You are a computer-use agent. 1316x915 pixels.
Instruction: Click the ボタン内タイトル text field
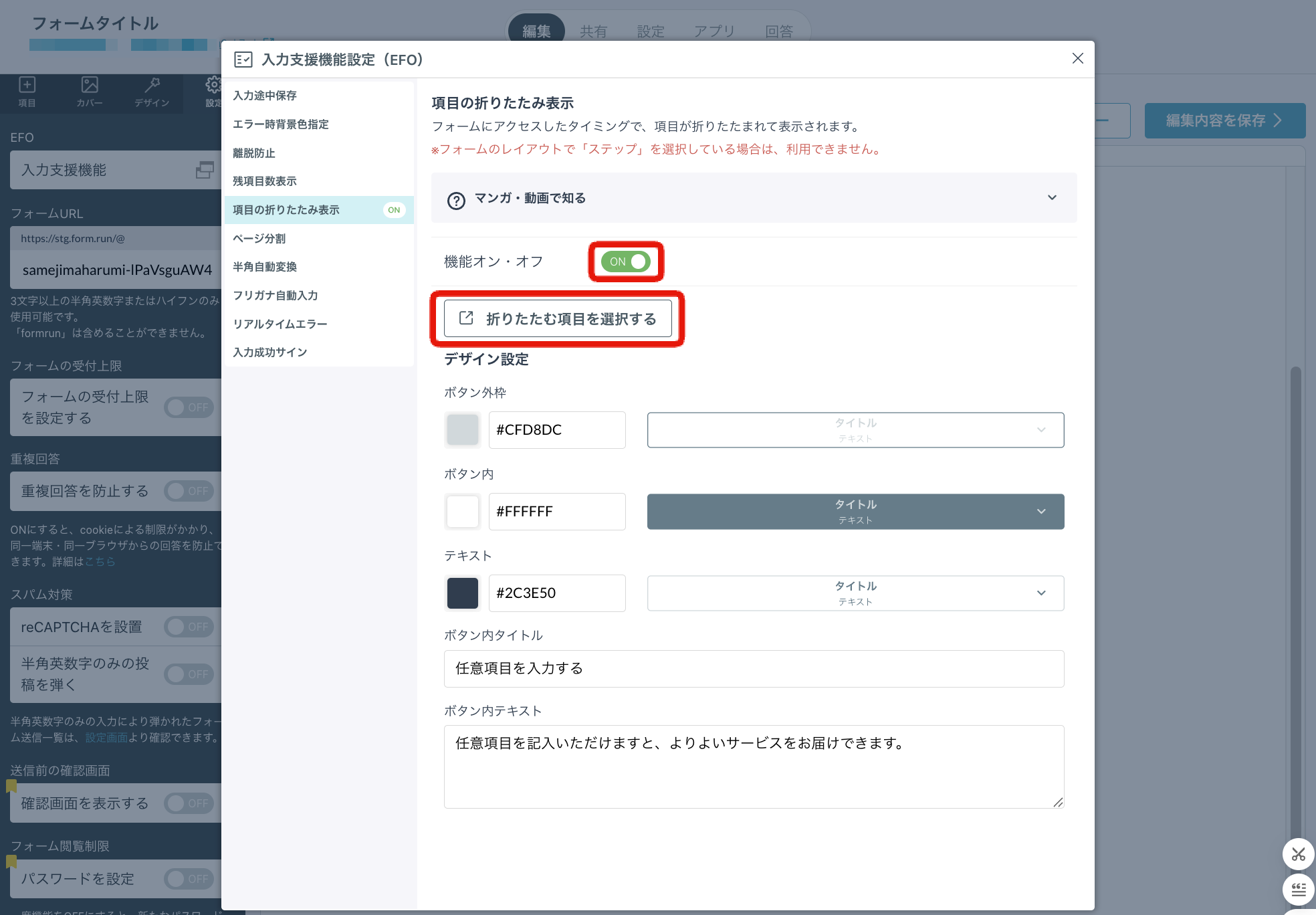(754, 669)
